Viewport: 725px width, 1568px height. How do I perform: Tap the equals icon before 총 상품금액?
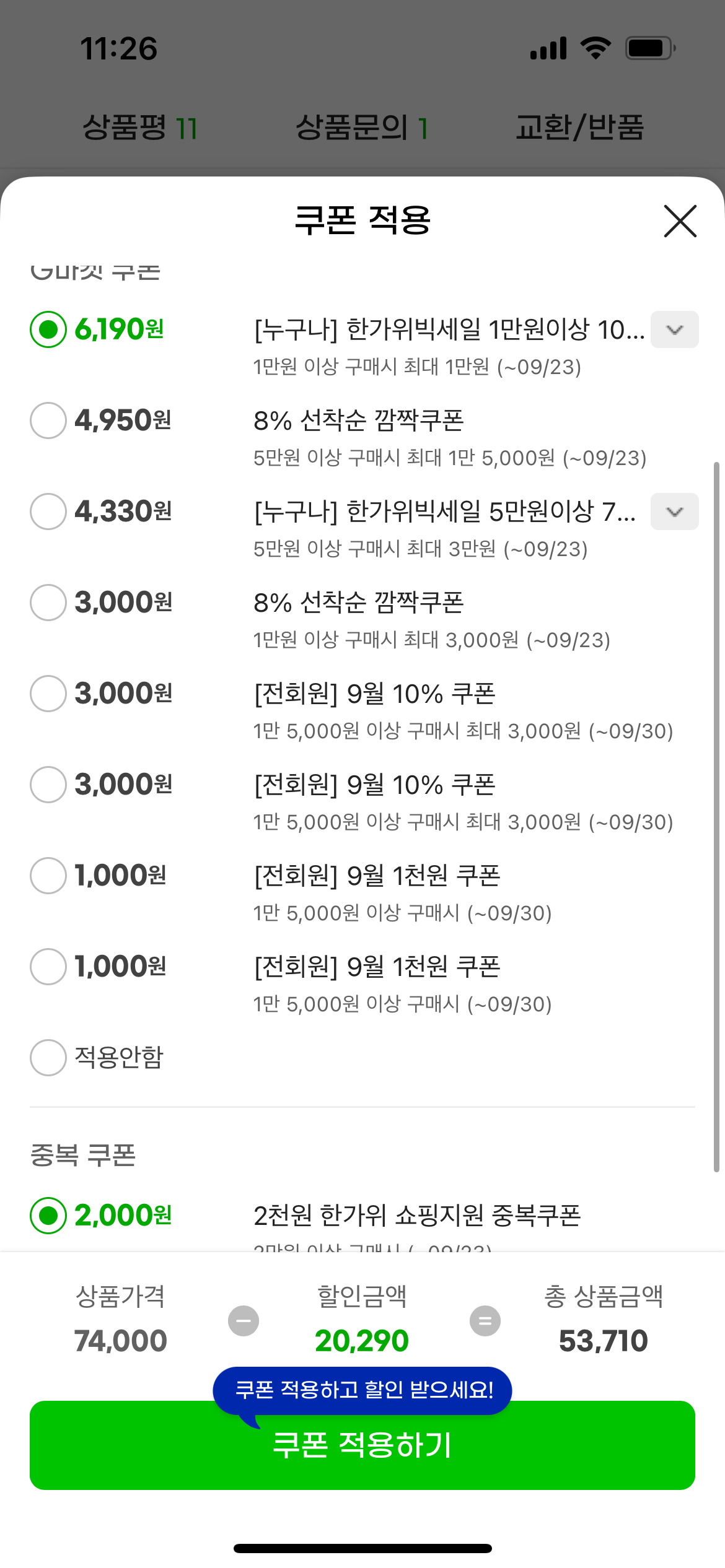(485, 1321)
